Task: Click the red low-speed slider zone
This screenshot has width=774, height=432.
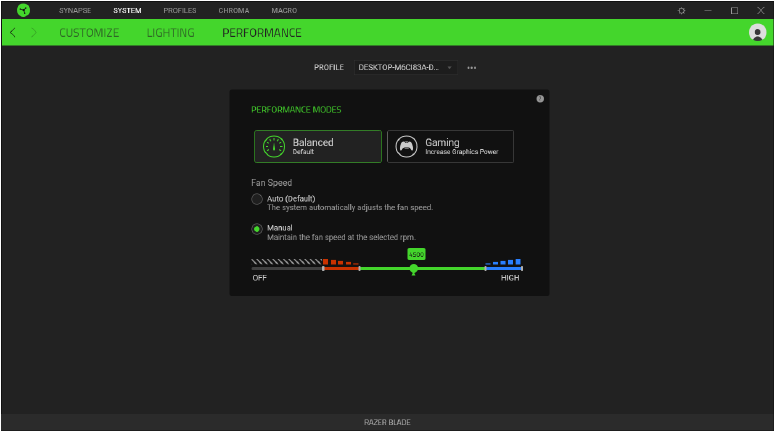Action: (341, 268)
